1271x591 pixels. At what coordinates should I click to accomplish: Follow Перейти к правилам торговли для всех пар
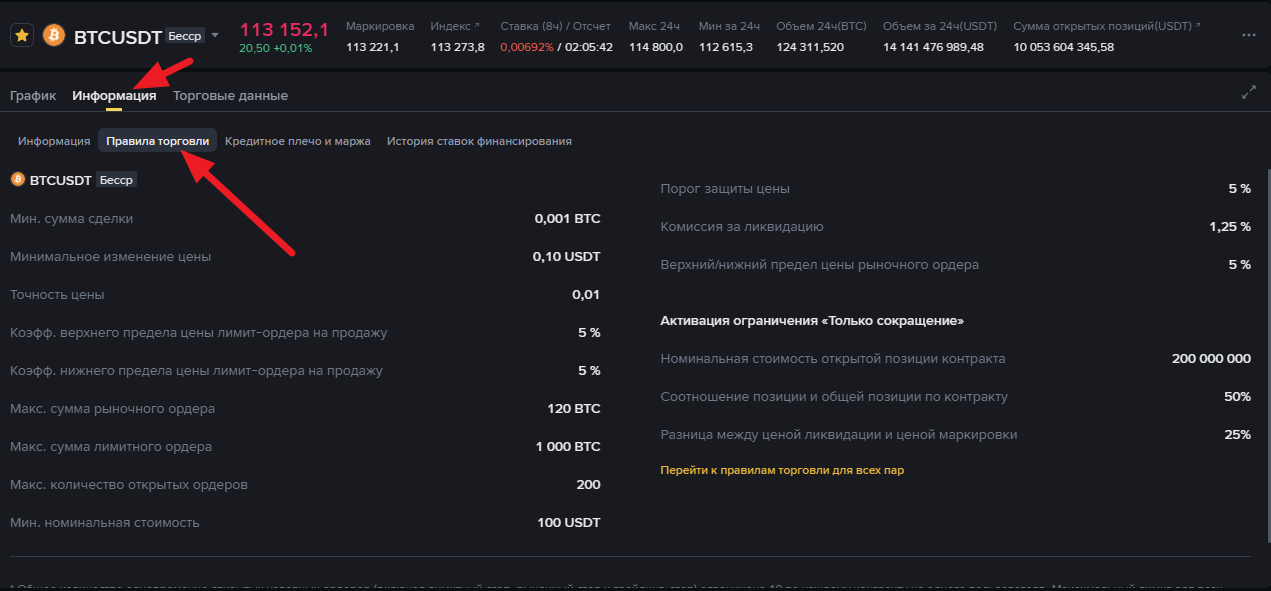[782, 470]
